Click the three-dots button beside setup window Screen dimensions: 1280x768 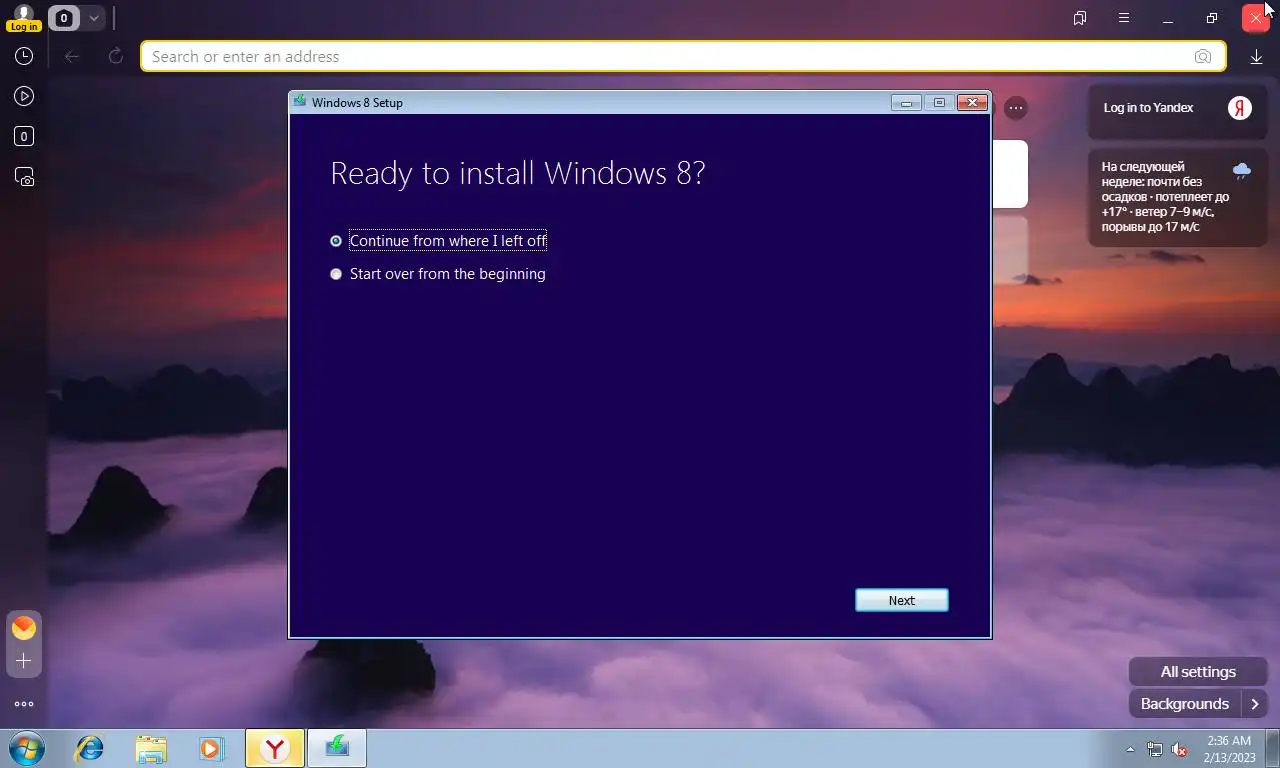click(1015, 107)
